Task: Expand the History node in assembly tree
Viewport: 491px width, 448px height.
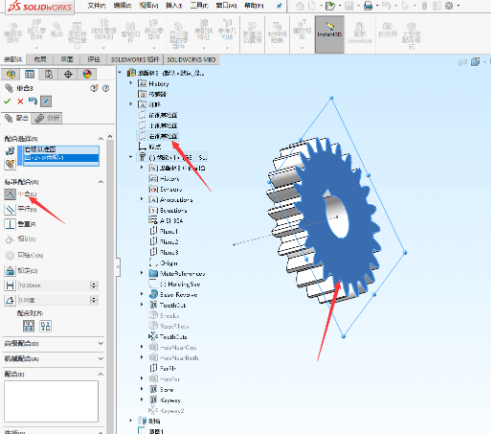Action: click(131, 83)
